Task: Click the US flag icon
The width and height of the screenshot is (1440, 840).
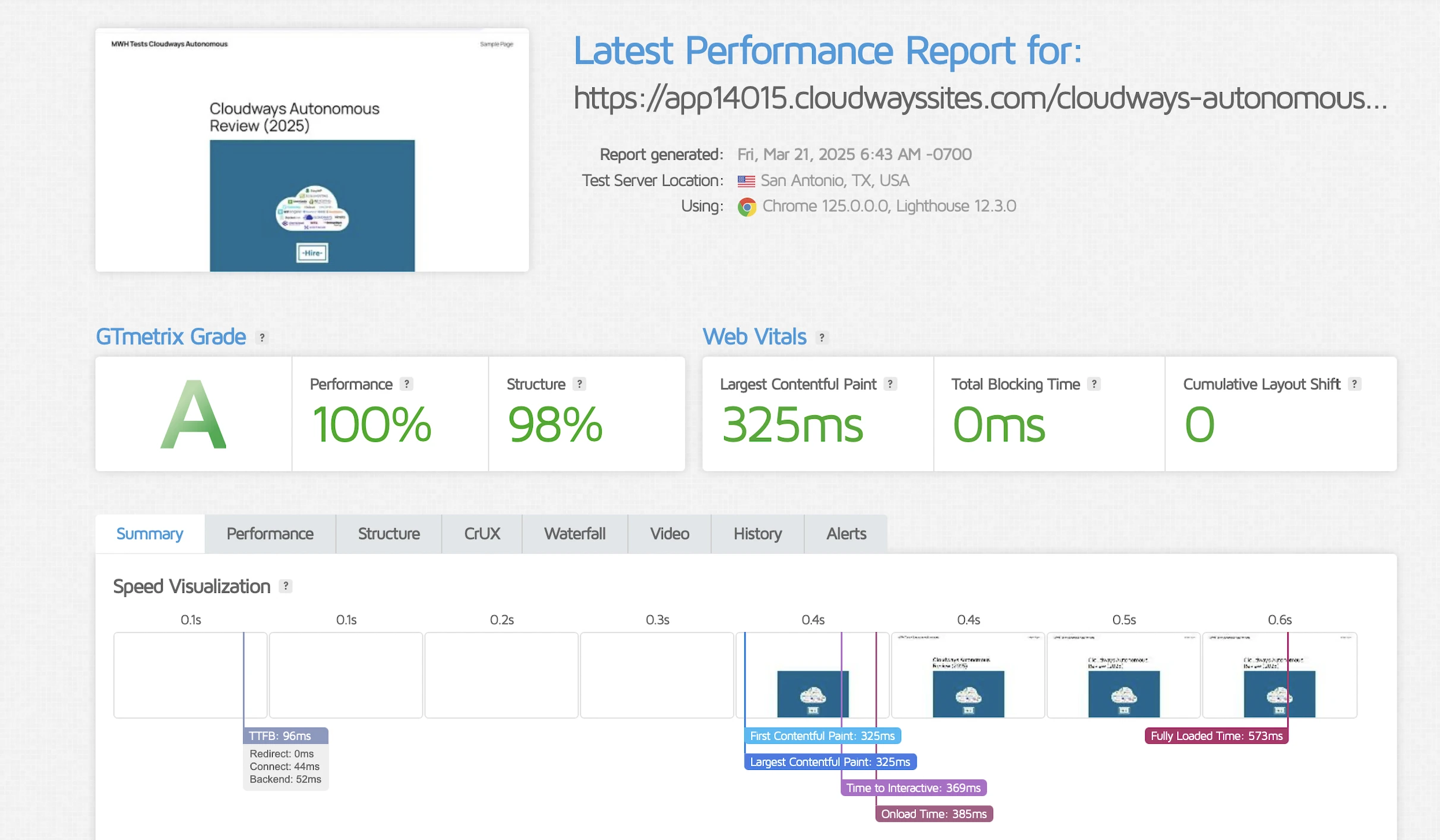Action: (746, 181)
